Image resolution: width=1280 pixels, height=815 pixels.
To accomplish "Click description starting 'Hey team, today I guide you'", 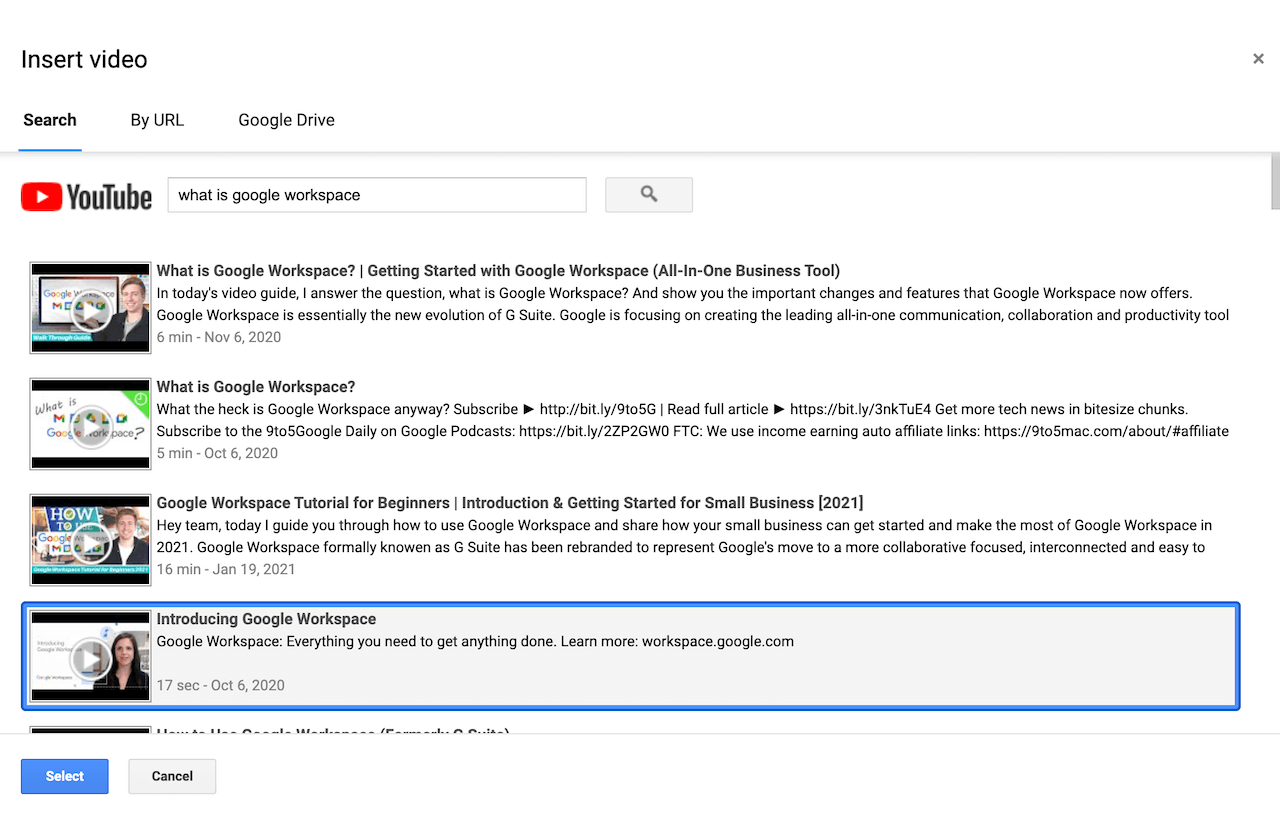I will point(685,536).
